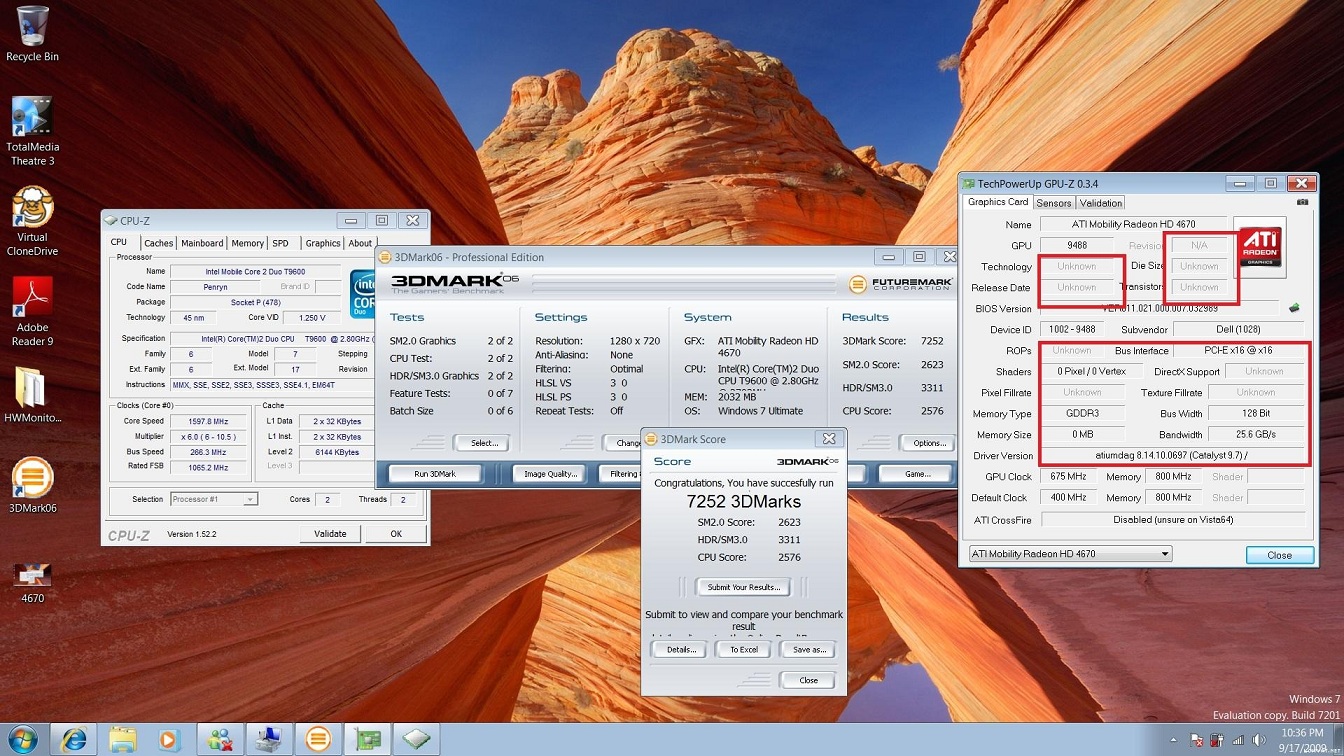Click the Subvendor field showing Dell (1028)
This screenshot has height=756, width=1344.
(x=1239, y=329)
